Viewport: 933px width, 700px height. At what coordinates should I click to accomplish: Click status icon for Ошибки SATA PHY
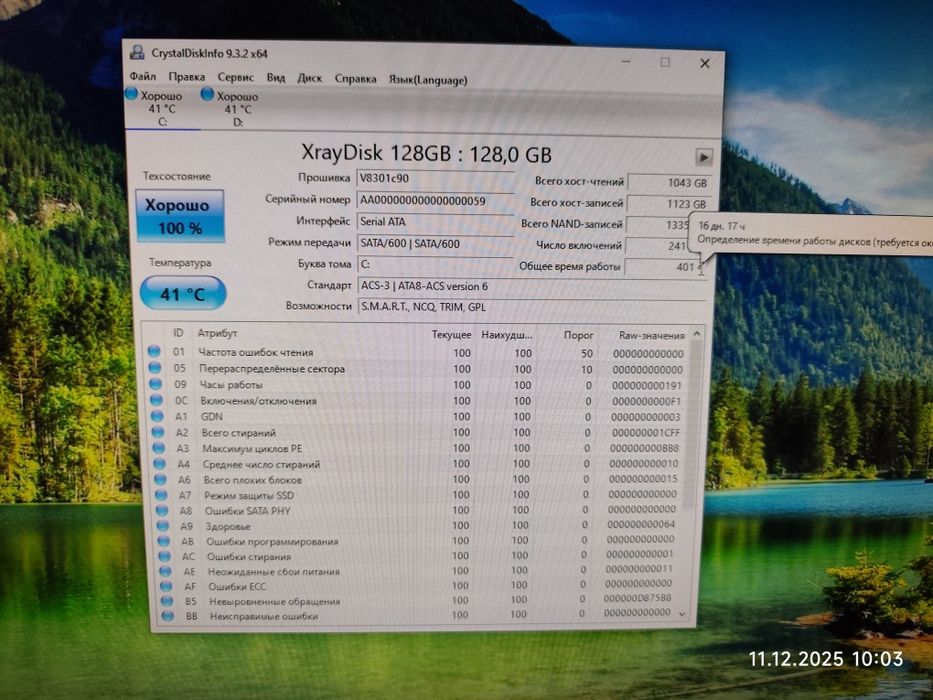(162, 510)
